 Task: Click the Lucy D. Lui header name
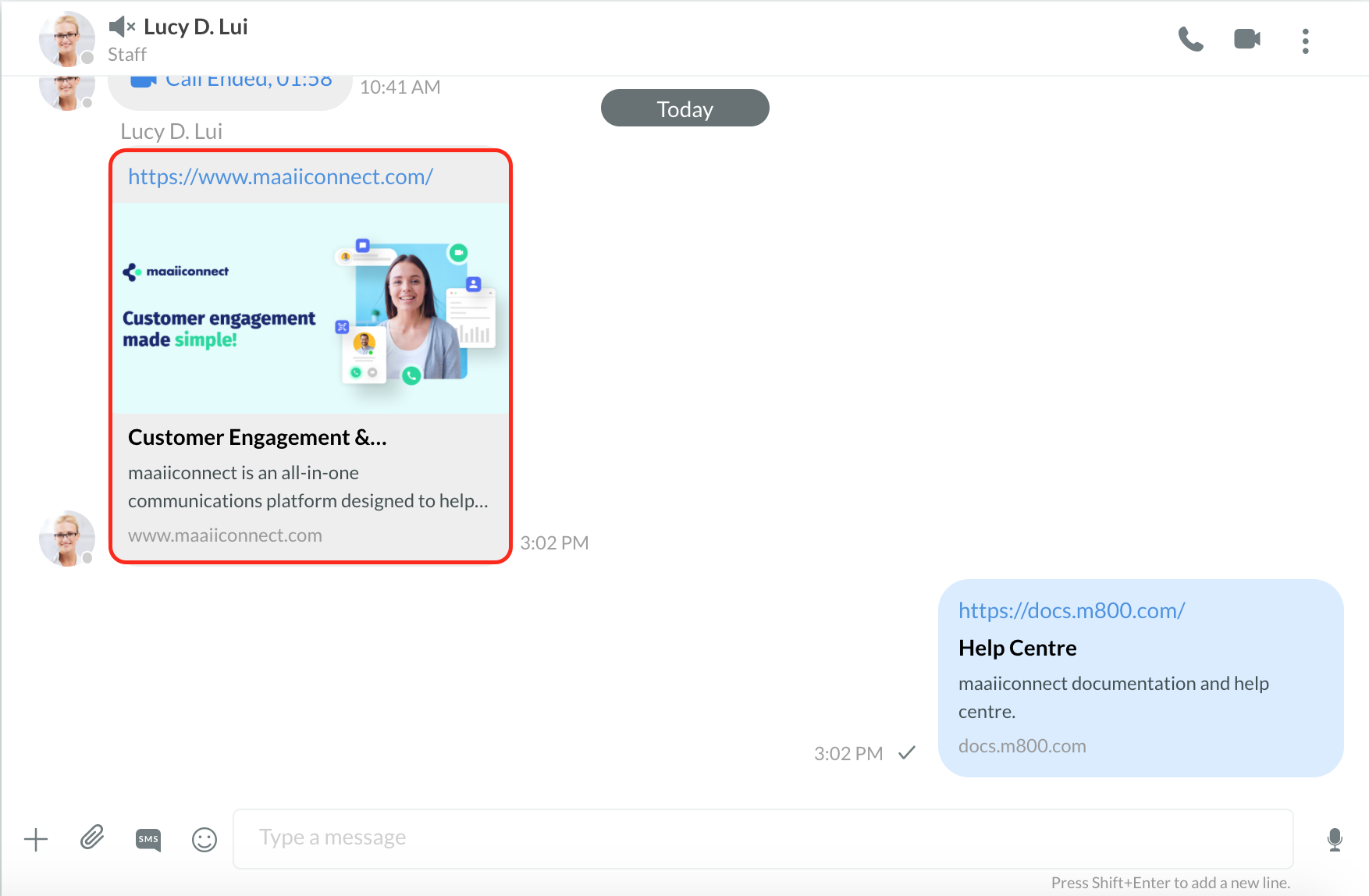196,27
